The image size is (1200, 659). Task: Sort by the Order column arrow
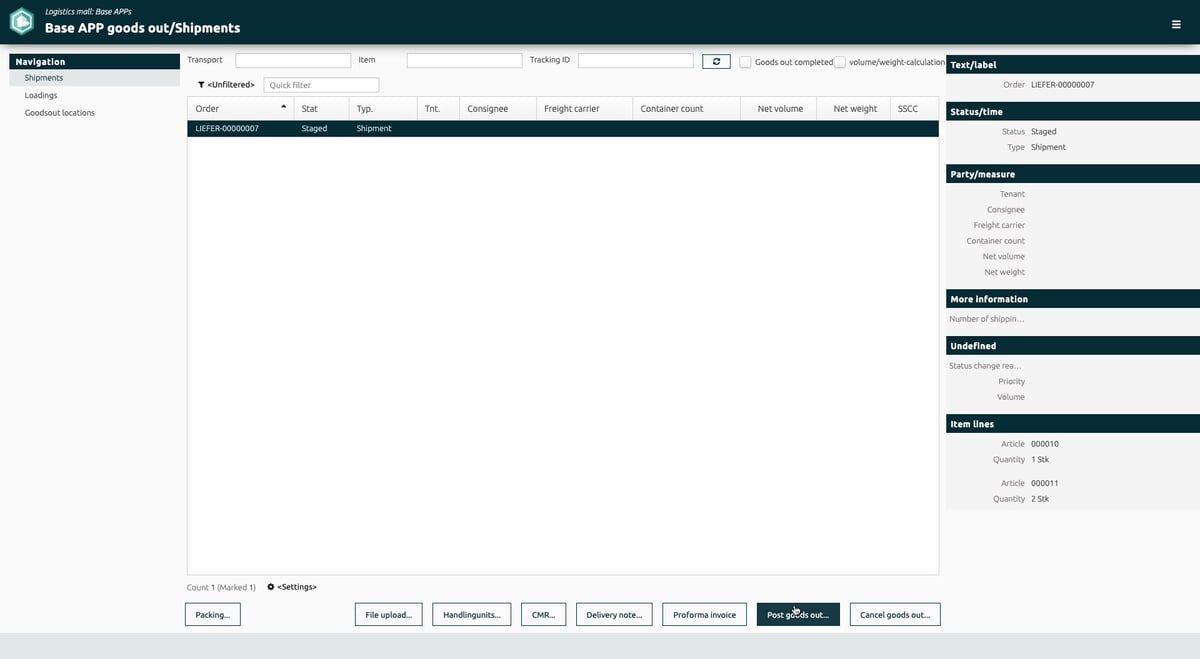pyautogui.click(x=284, y=107)
